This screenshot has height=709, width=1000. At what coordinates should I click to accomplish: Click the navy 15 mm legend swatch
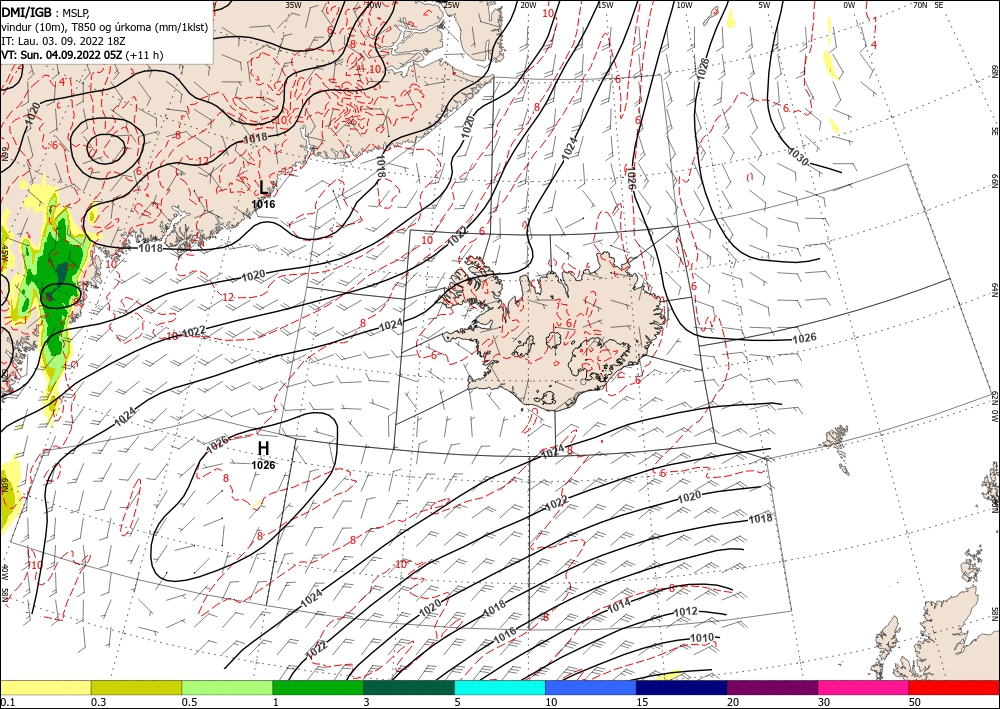[682, 687]
